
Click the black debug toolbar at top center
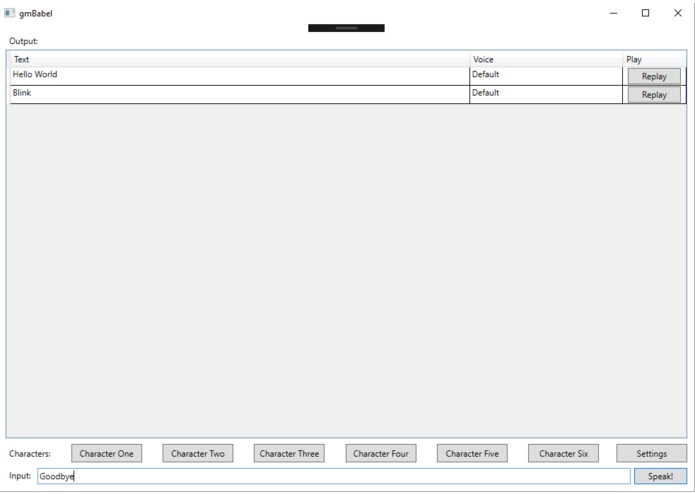click(346, 28)
